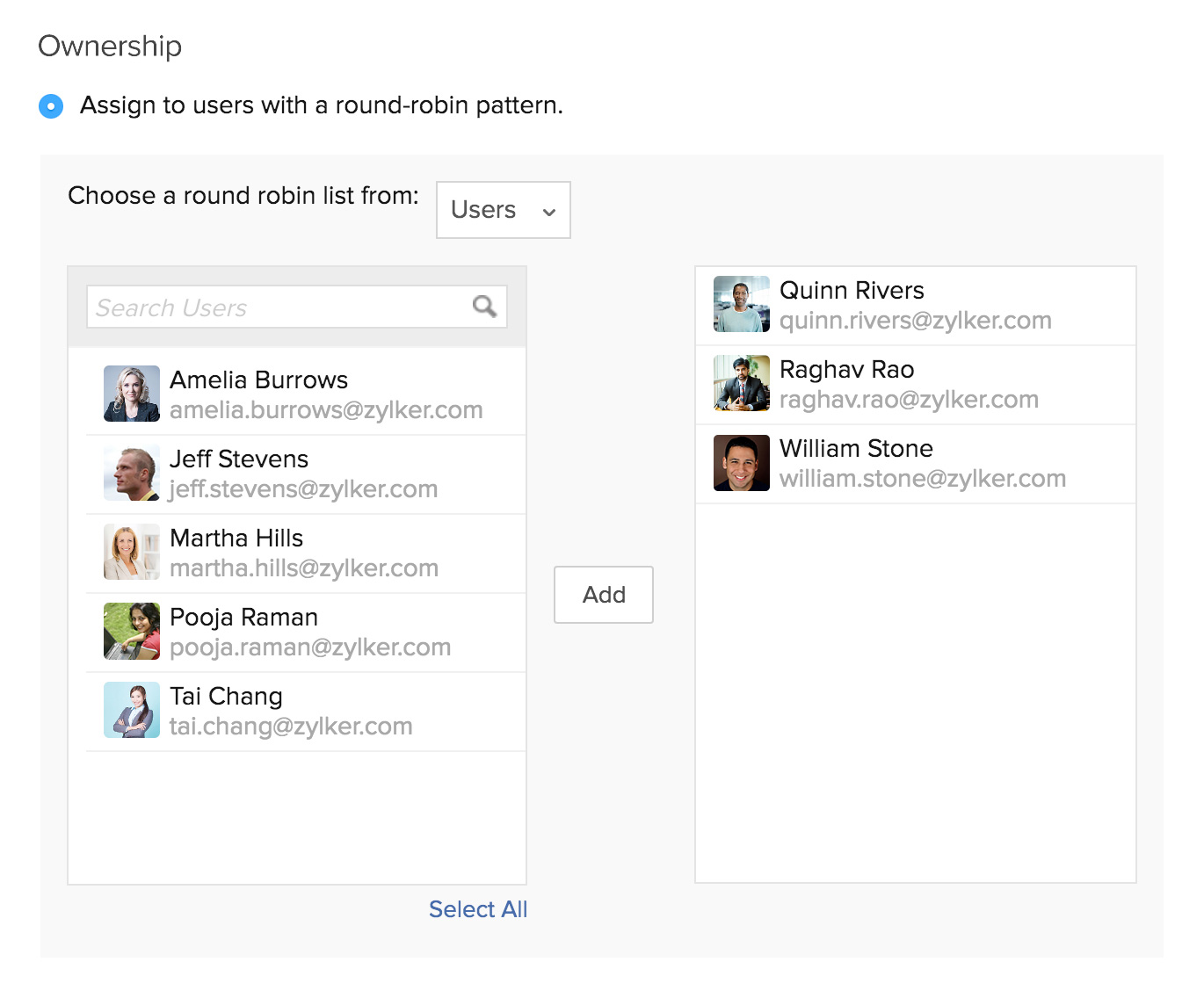Screen dimensions: 1204x998
Task: Click Amelia Burrows' profile photo
Action: point(132,394)
